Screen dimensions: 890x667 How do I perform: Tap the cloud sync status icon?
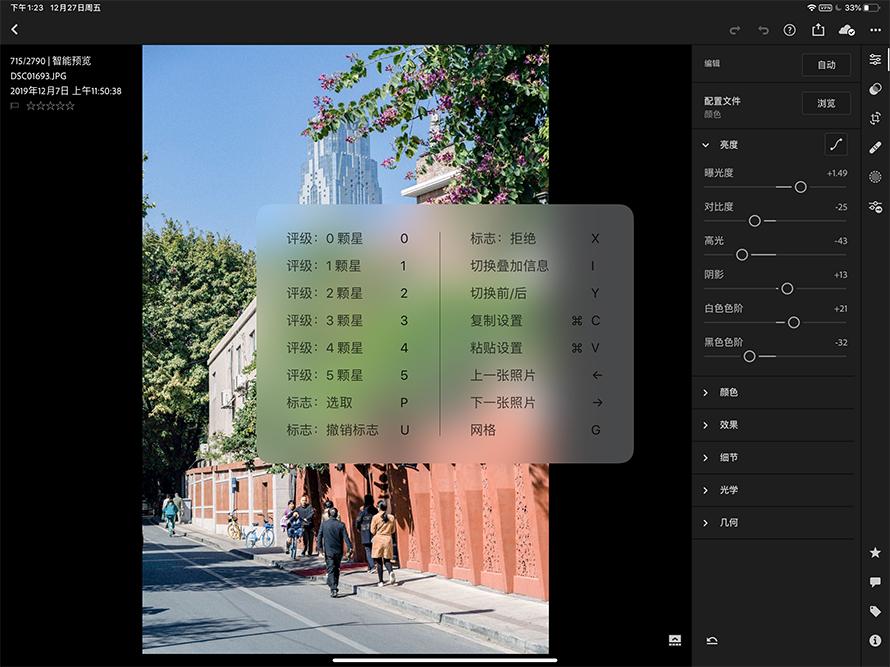coord(846,30)
